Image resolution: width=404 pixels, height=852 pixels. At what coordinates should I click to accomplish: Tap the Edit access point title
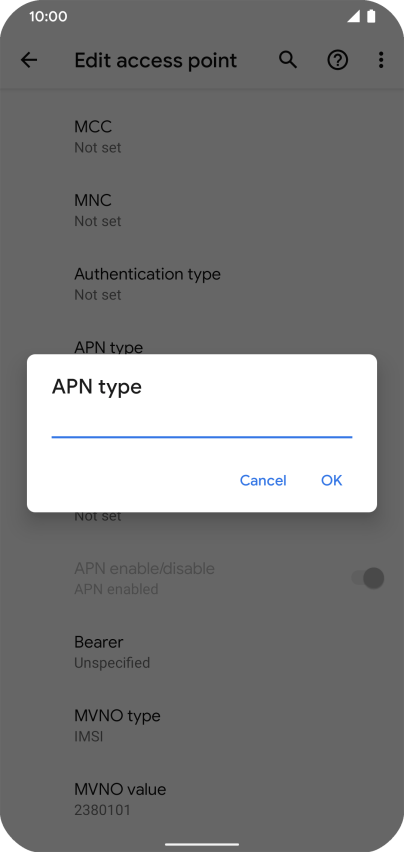coord(155,60)
